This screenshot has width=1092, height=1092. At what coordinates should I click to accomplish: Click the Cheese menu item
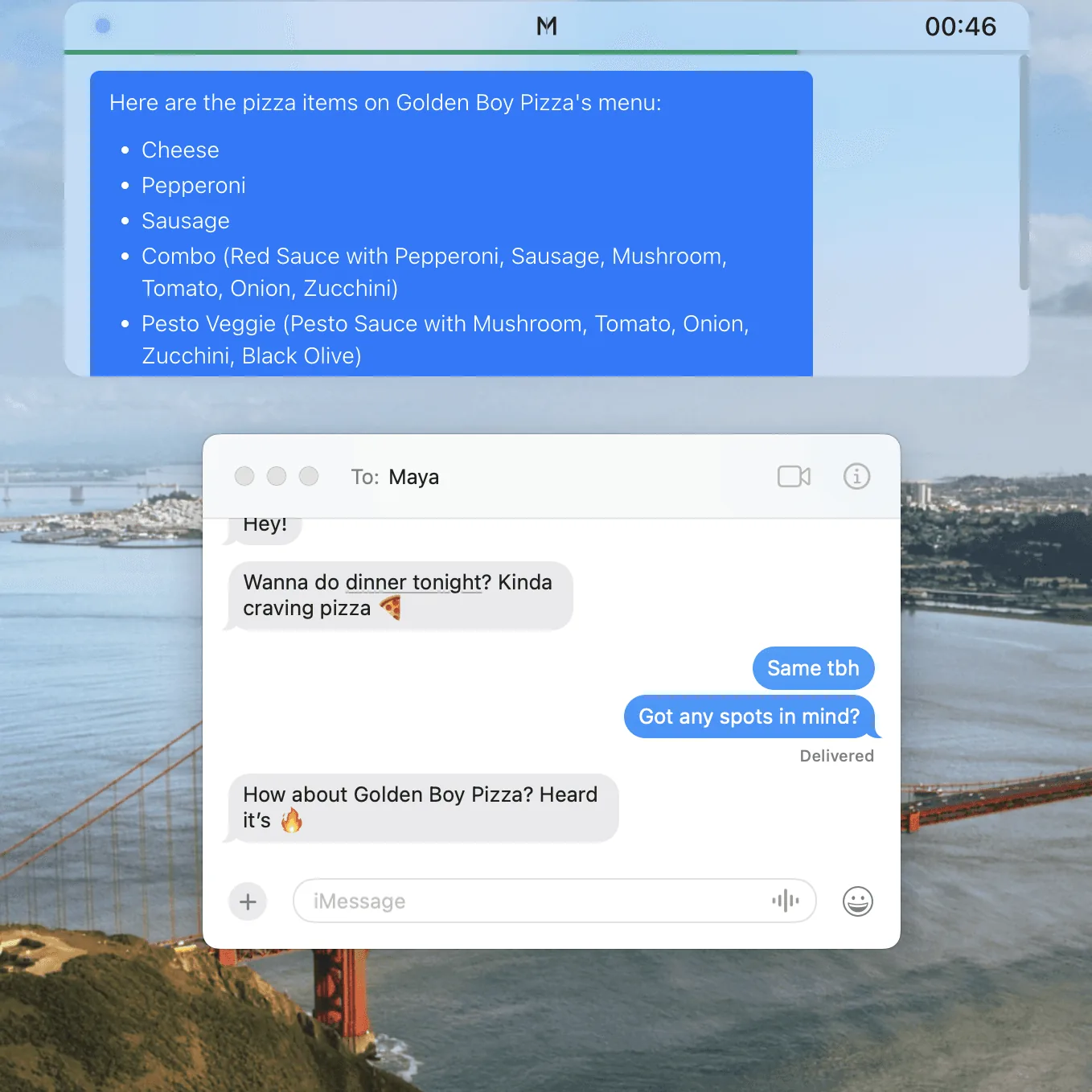click(x=180, y=150)
